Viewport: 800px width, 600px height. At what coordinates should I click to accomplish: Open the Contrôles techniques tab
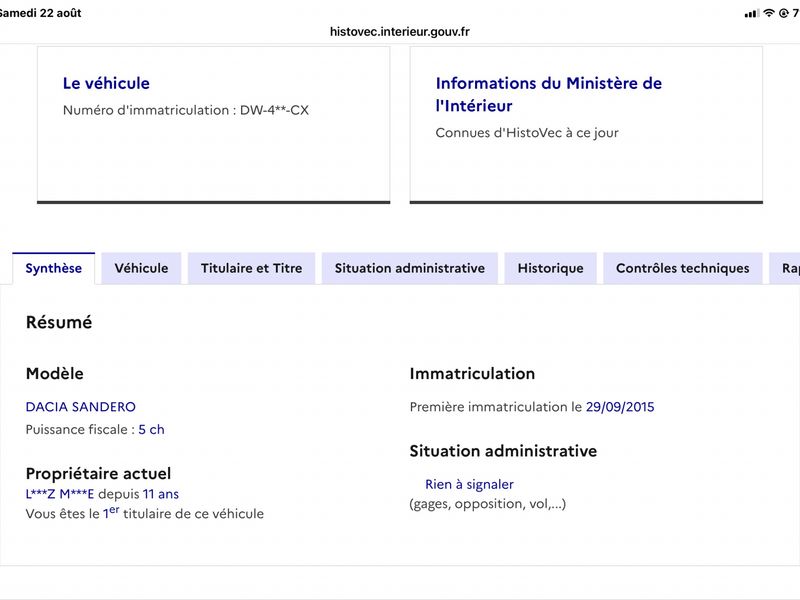click(683, 268)
